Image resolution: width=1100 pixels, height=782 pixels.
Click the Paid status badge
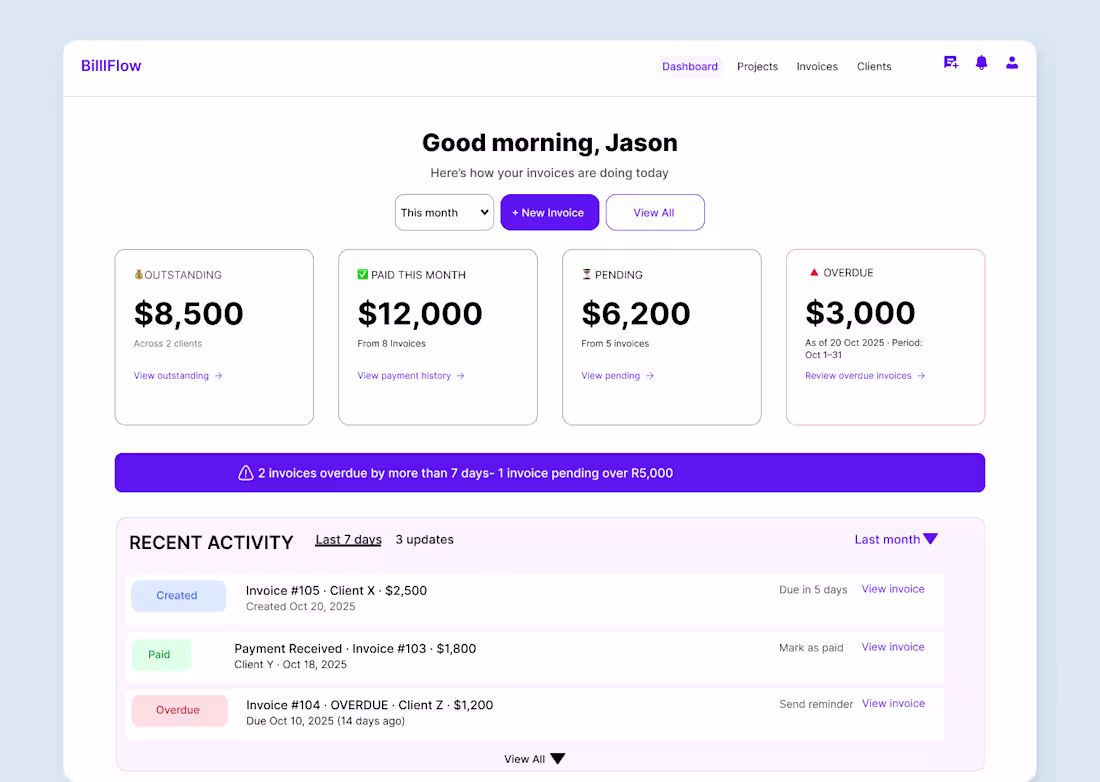pyautogui.click(x=161, y=654)
